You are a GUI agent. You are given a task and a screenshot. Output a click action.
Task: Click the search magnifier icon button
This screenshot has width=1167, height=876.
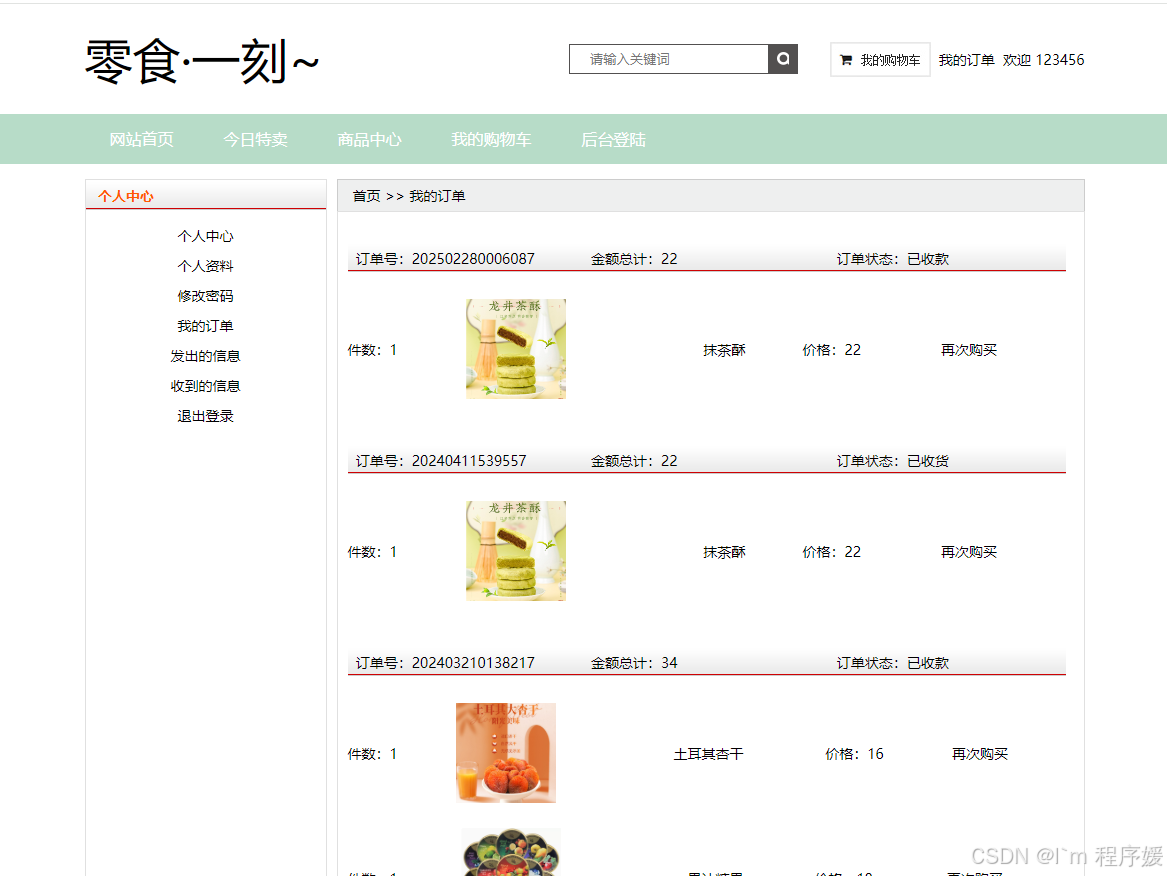tap(782, 59)
